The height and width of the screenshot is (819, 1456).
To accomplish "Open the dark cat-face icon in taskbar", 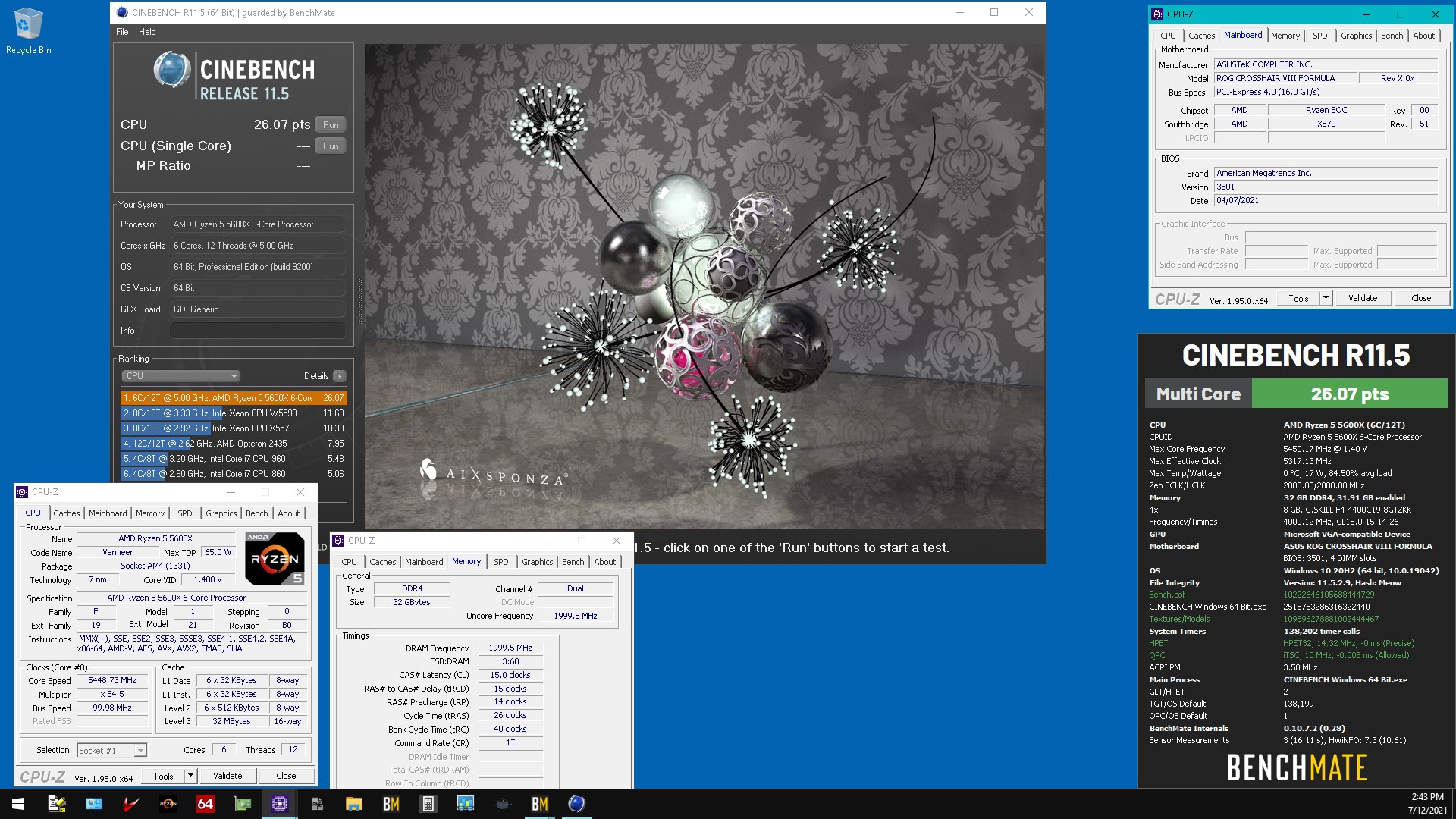I will coord(503,804).
